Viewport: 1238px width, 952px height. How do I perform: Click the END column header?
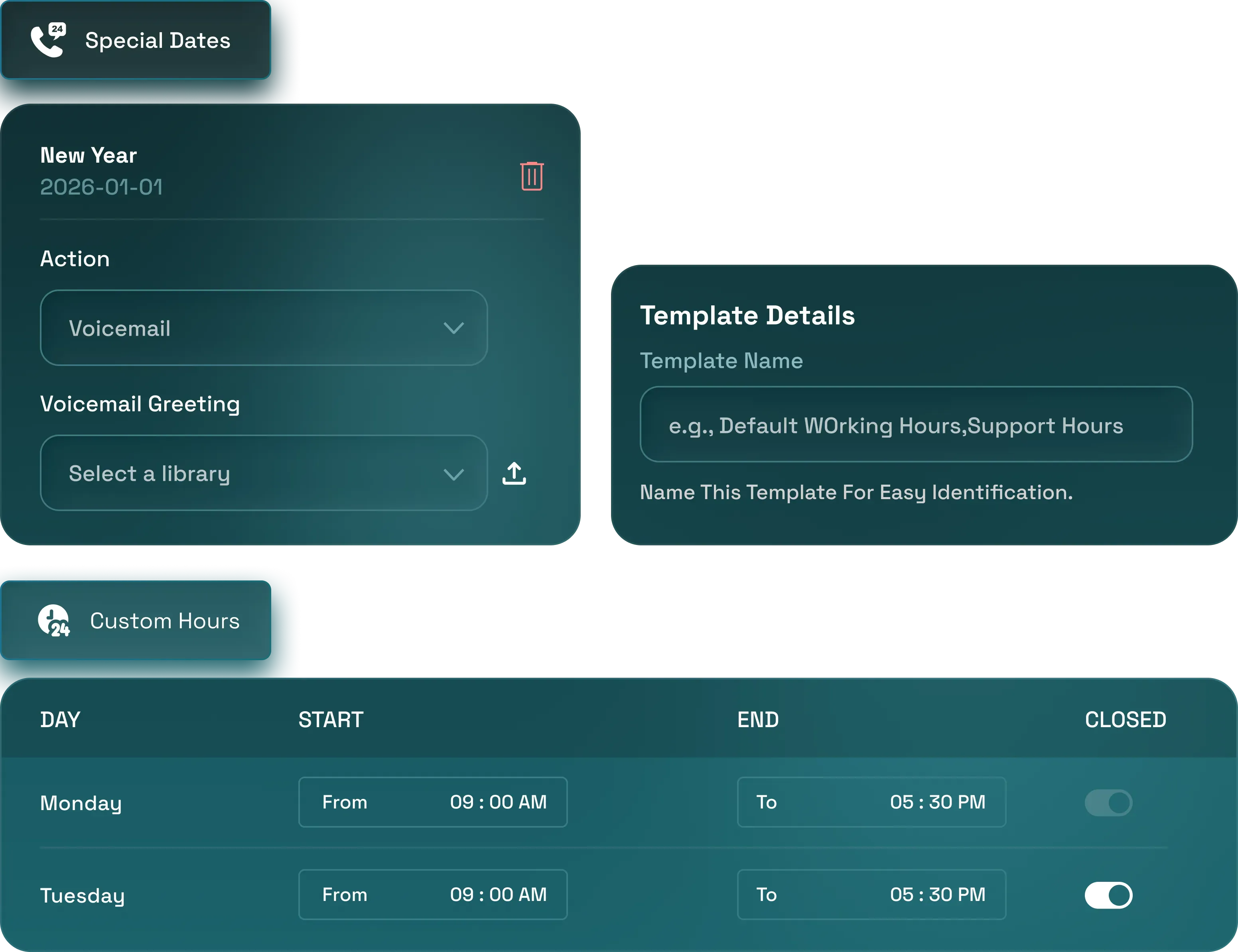pos(758,720)
